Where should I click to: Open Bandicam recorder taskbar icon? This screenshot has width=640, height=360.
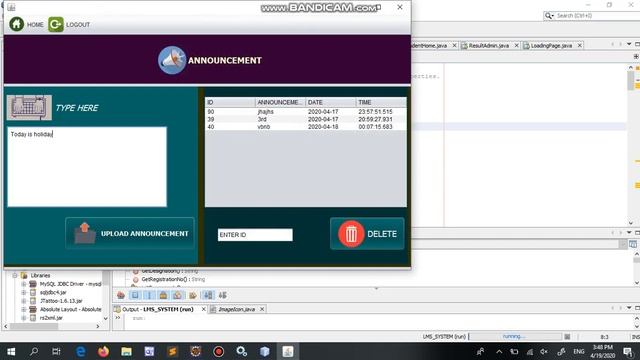[x=218, y=351]
